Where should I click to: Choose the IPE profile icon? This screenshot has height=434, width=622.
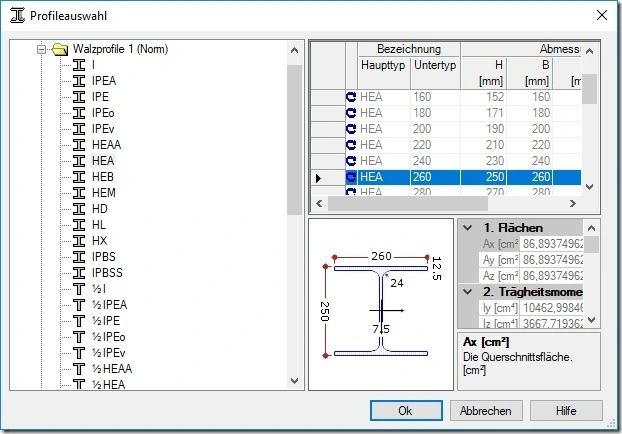click(x=79, y=97)
